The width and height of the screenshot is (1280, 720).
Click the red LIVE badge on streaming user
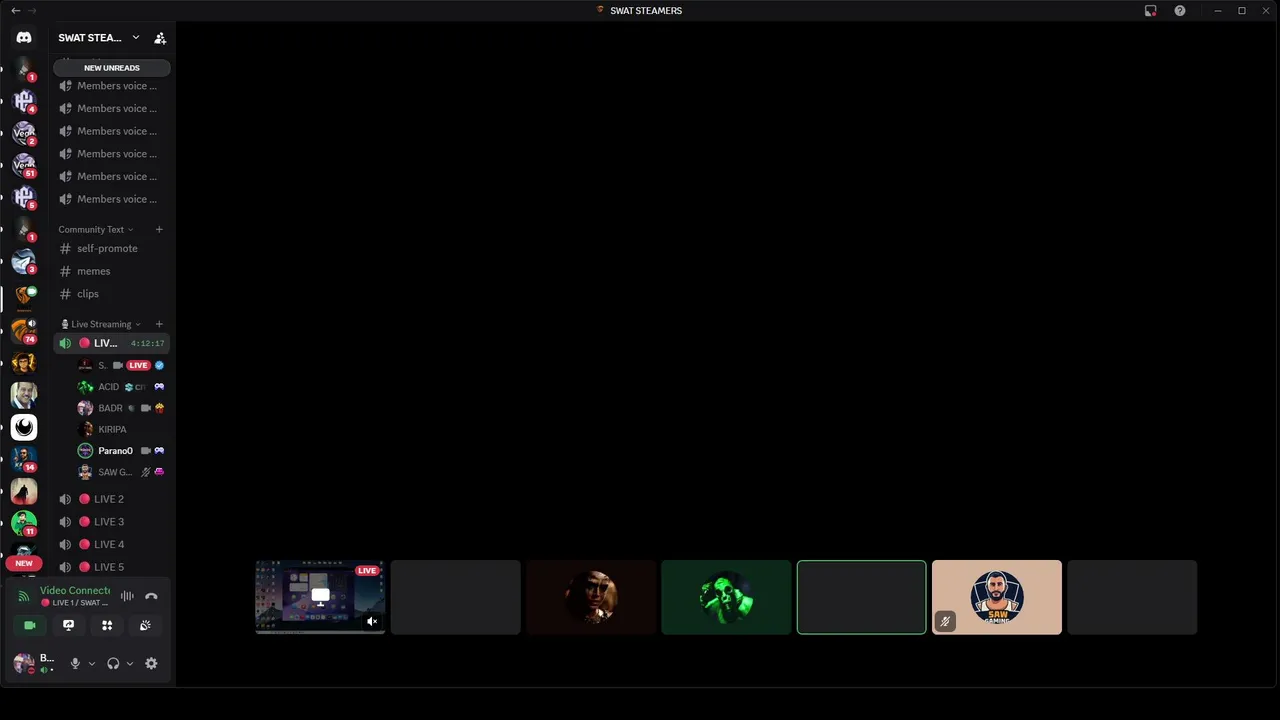[x=138, y=365]
